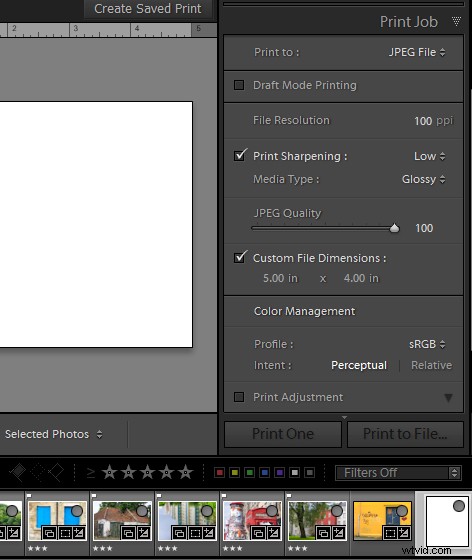Enable Print Adjustment checkbox
This screenshot has width=472, height=560.
coord(239,397)
